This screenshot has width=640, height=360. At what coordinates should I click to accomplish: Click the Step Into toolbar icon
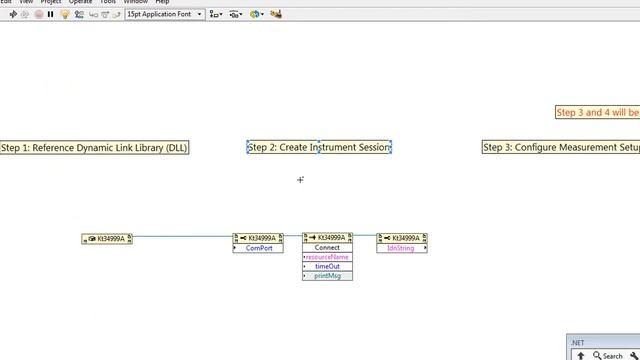93,15
